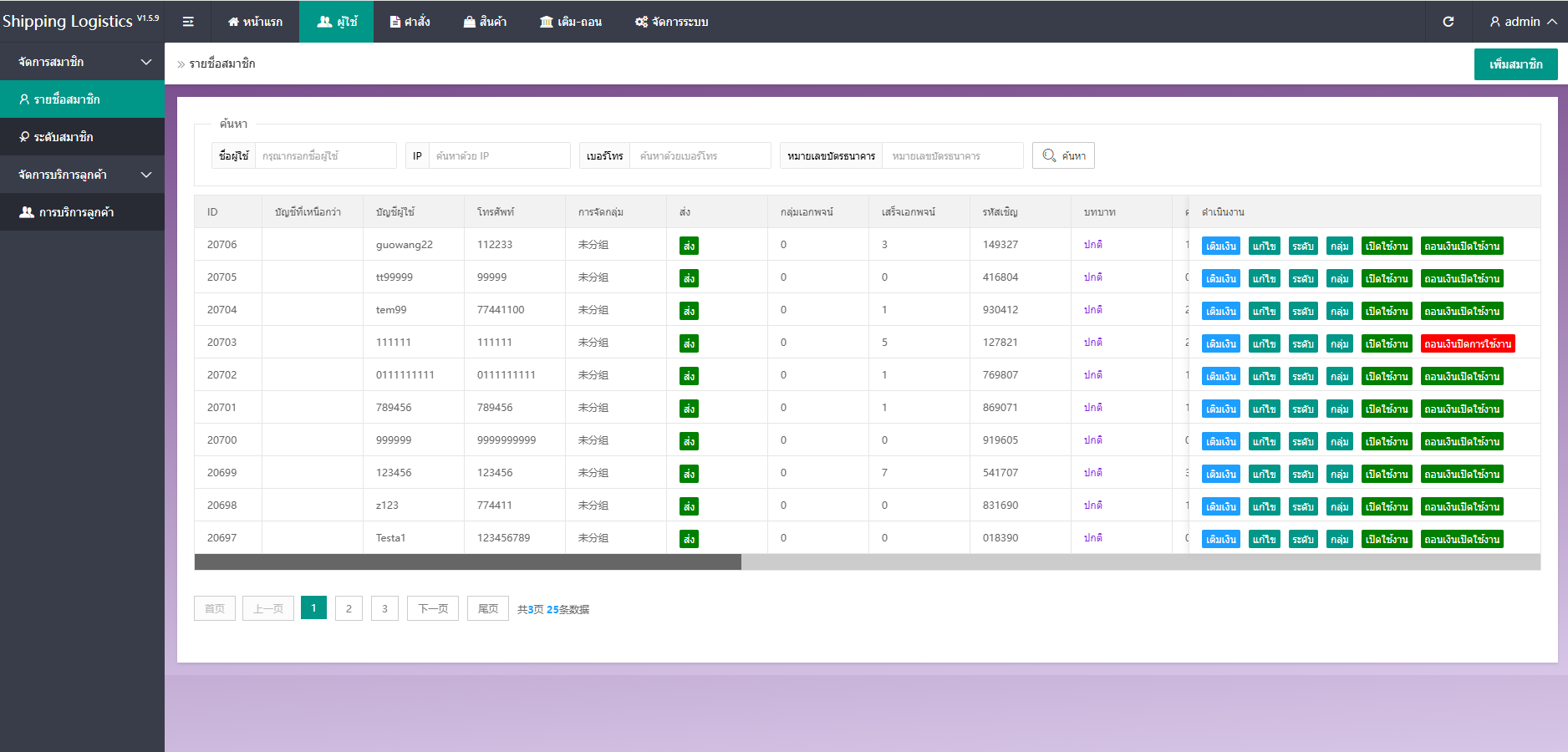Open the สินค้า products menu
Screen dimensions: 1568x752
point(485,22)
